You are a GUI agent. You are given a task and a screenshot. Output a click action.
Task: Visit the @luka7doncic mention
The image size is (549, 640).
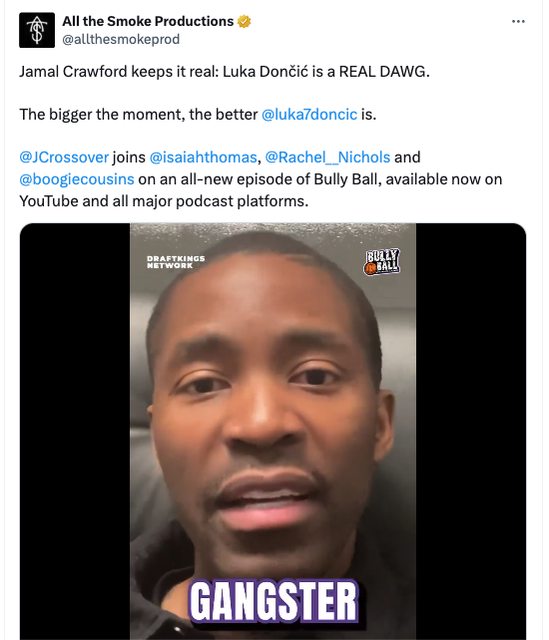coord(309,114)
